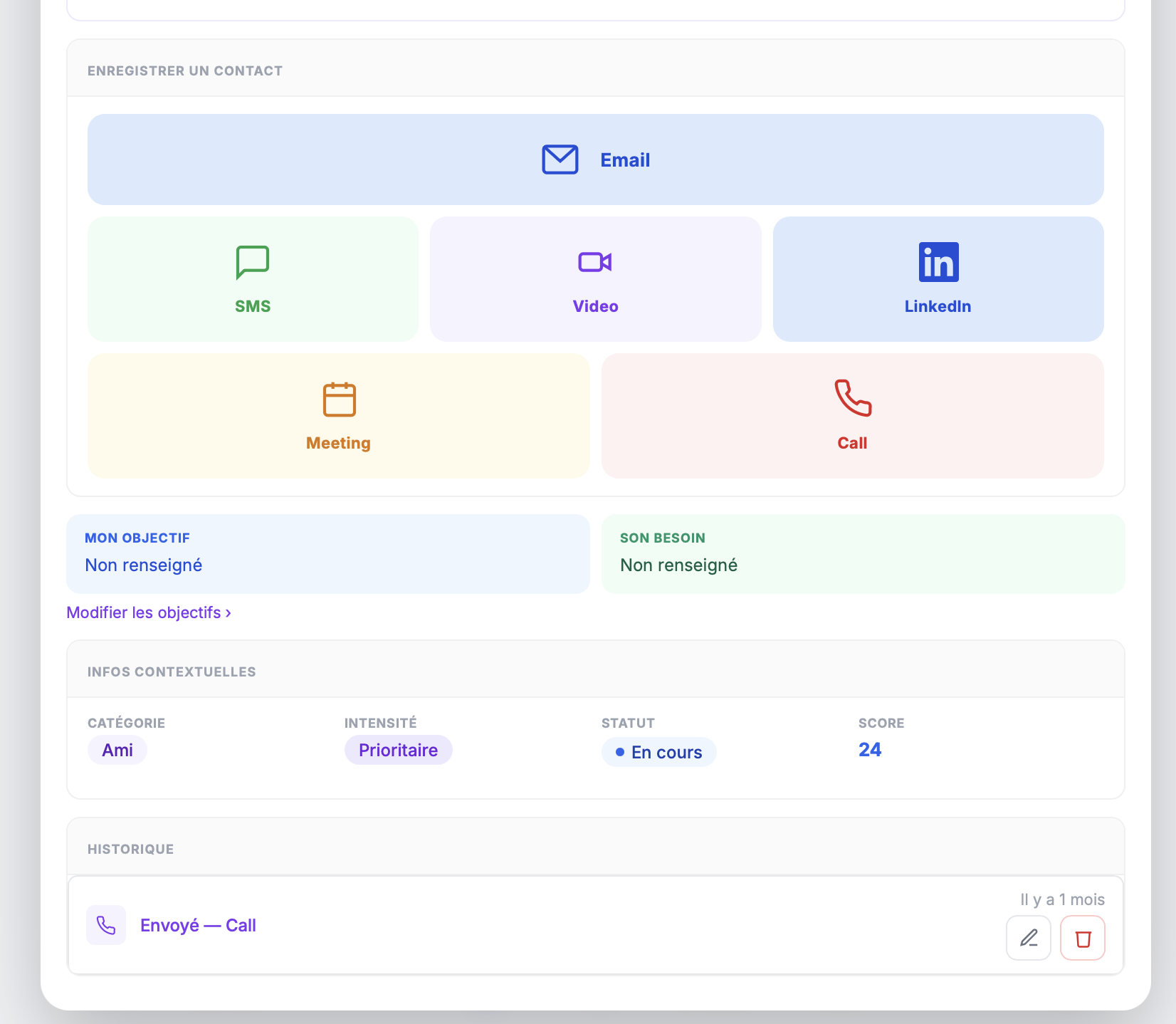Viewport: 1176px width, 1024px height.
Task: Click the red Call phone icon
Action: pyautogui.click(x=853, y=398)
